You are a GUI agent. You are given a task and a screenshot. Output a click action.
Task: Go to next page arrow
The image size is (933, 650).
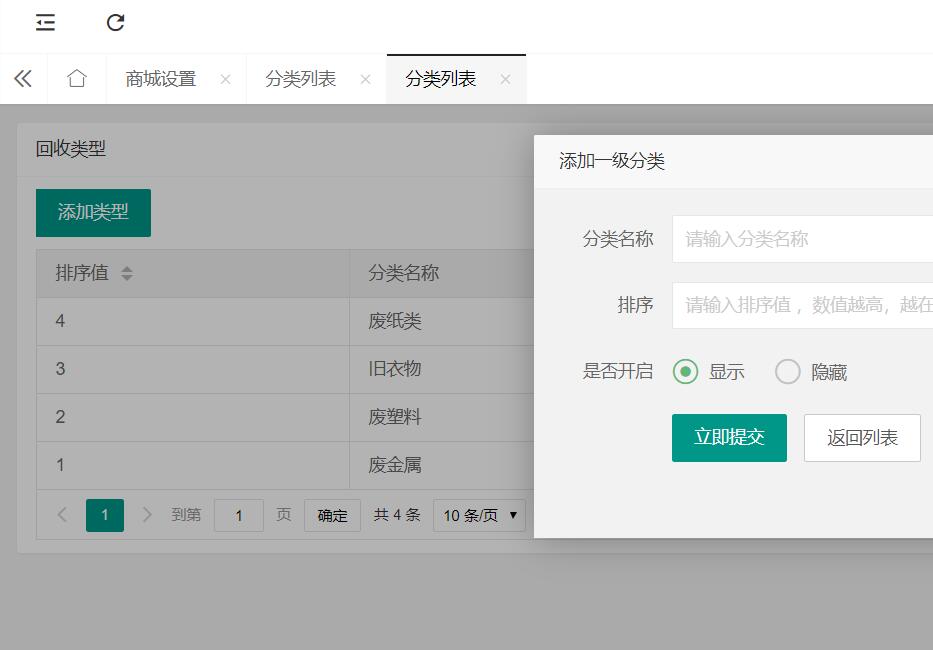[x=147, y=515]
